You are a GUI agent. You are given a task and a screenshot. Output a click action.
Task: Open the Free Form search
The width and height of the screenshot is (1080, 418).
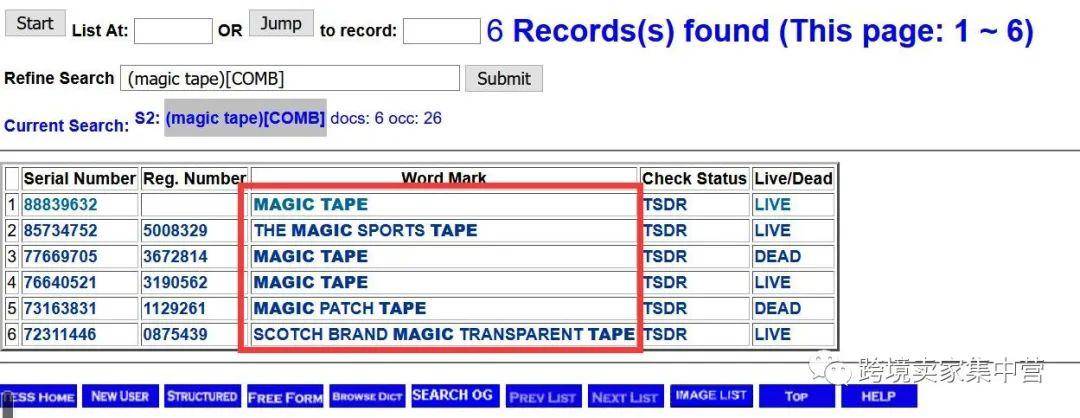click(x=285, y=398)
